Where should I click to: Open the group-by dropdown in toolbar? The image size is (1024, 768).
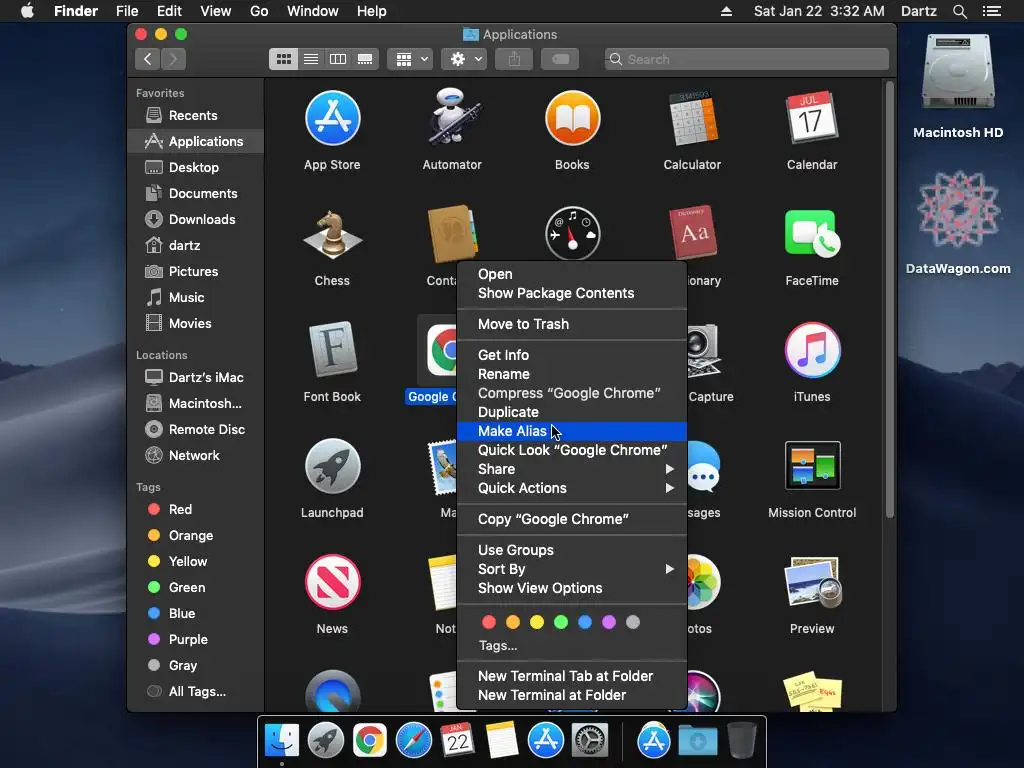410,59
